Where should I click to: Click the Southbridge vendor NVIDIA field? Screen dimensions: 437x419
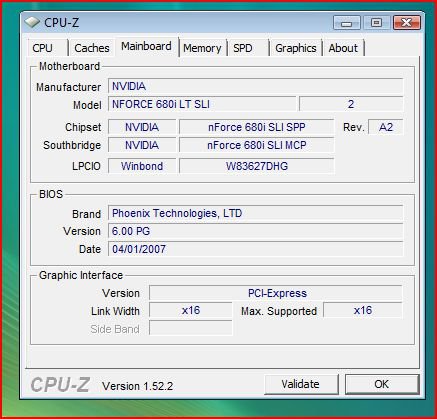pyautogui.click(x=142, y=145)
